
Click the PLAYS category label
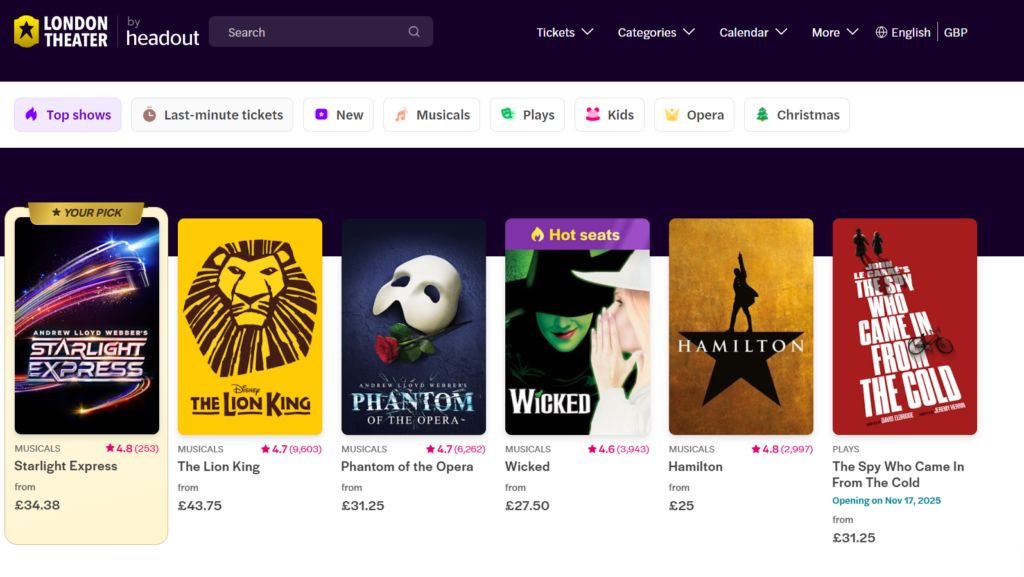pos(846,449)
